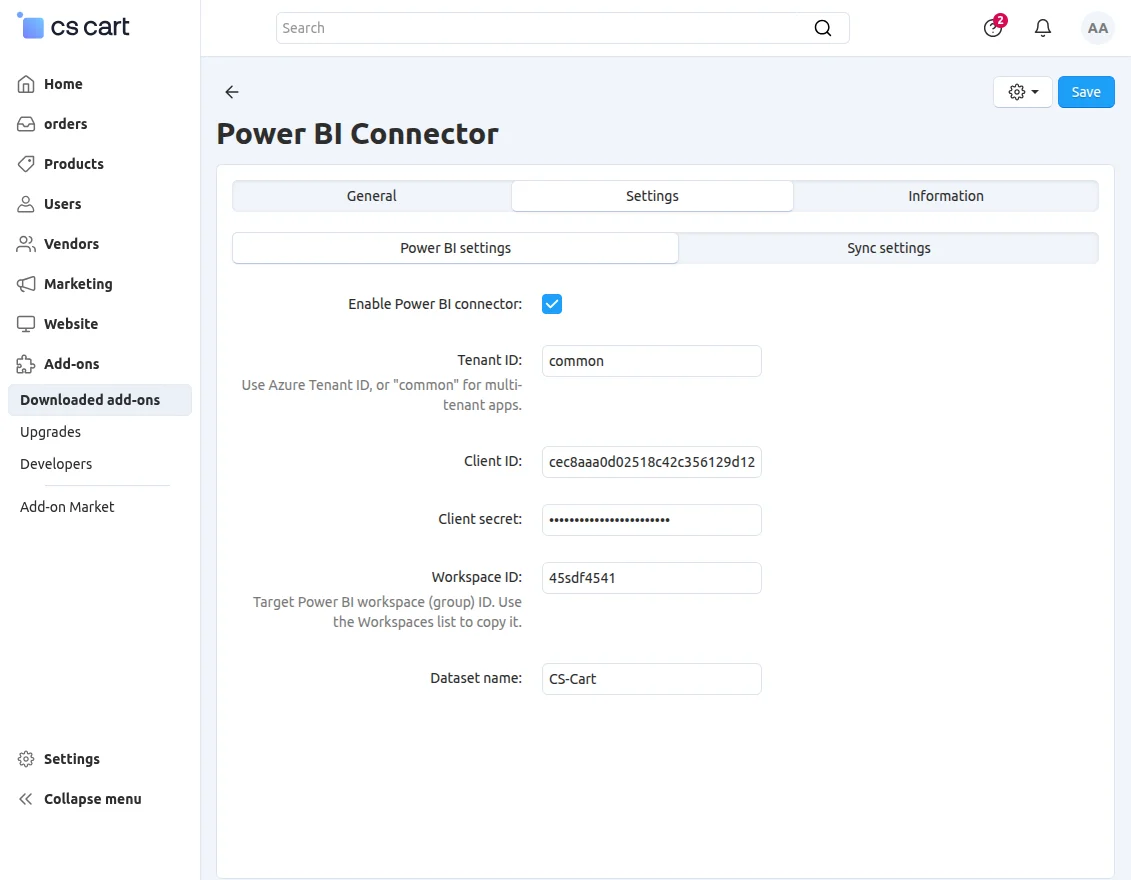The image size is (1131, 880).
Task: Click the Products tag icon
Action: click(26, 164)
